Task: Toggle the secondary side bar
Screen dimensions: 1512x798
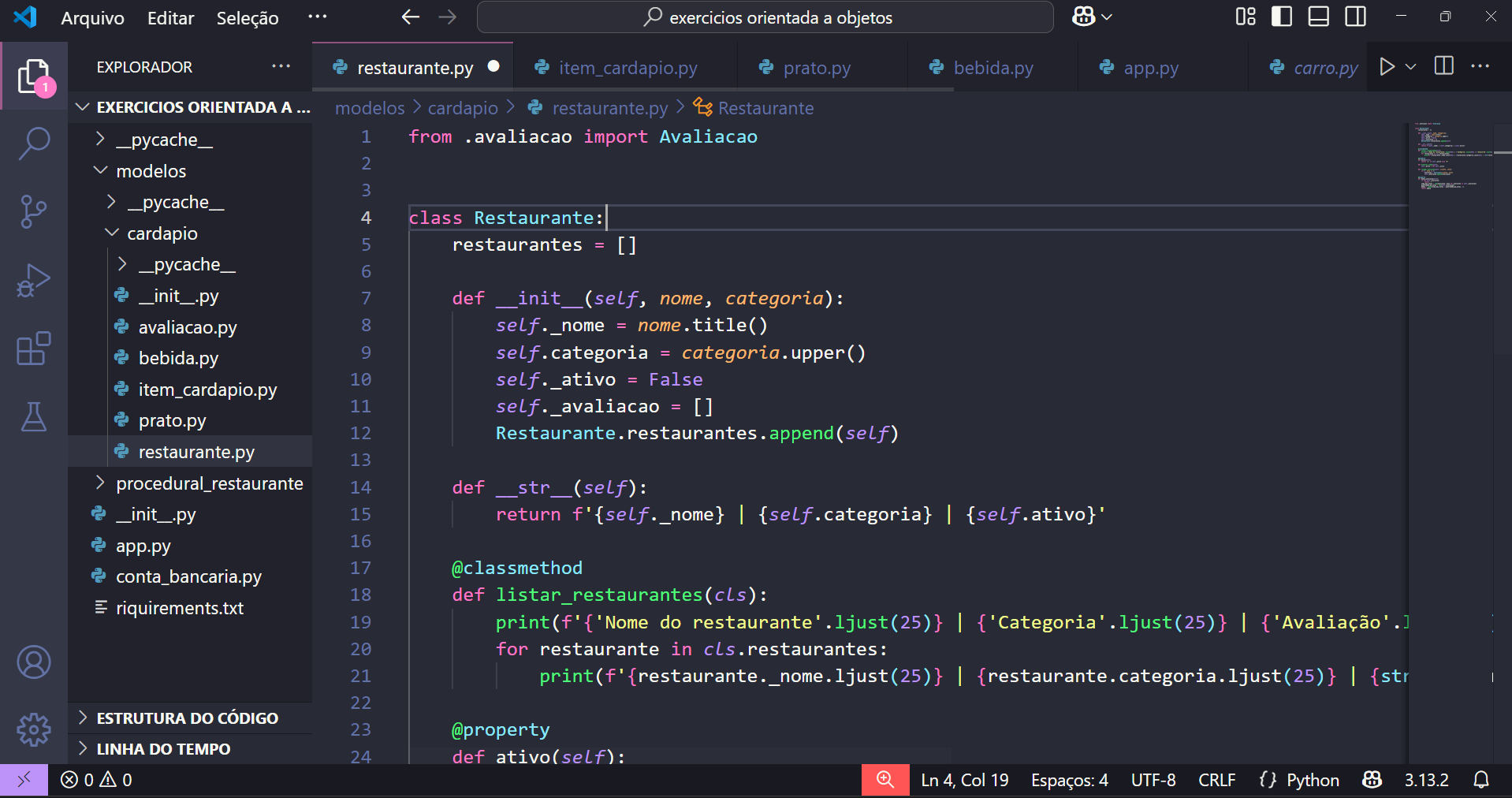Action: click(1356, 17)
